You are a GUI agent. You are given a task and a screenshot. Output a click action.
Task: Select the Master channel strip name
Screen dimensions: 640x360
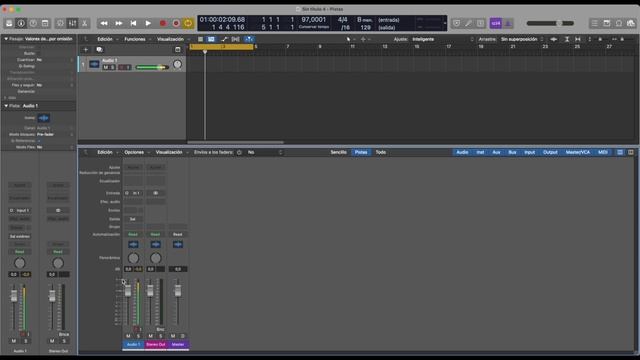(178, 344)
